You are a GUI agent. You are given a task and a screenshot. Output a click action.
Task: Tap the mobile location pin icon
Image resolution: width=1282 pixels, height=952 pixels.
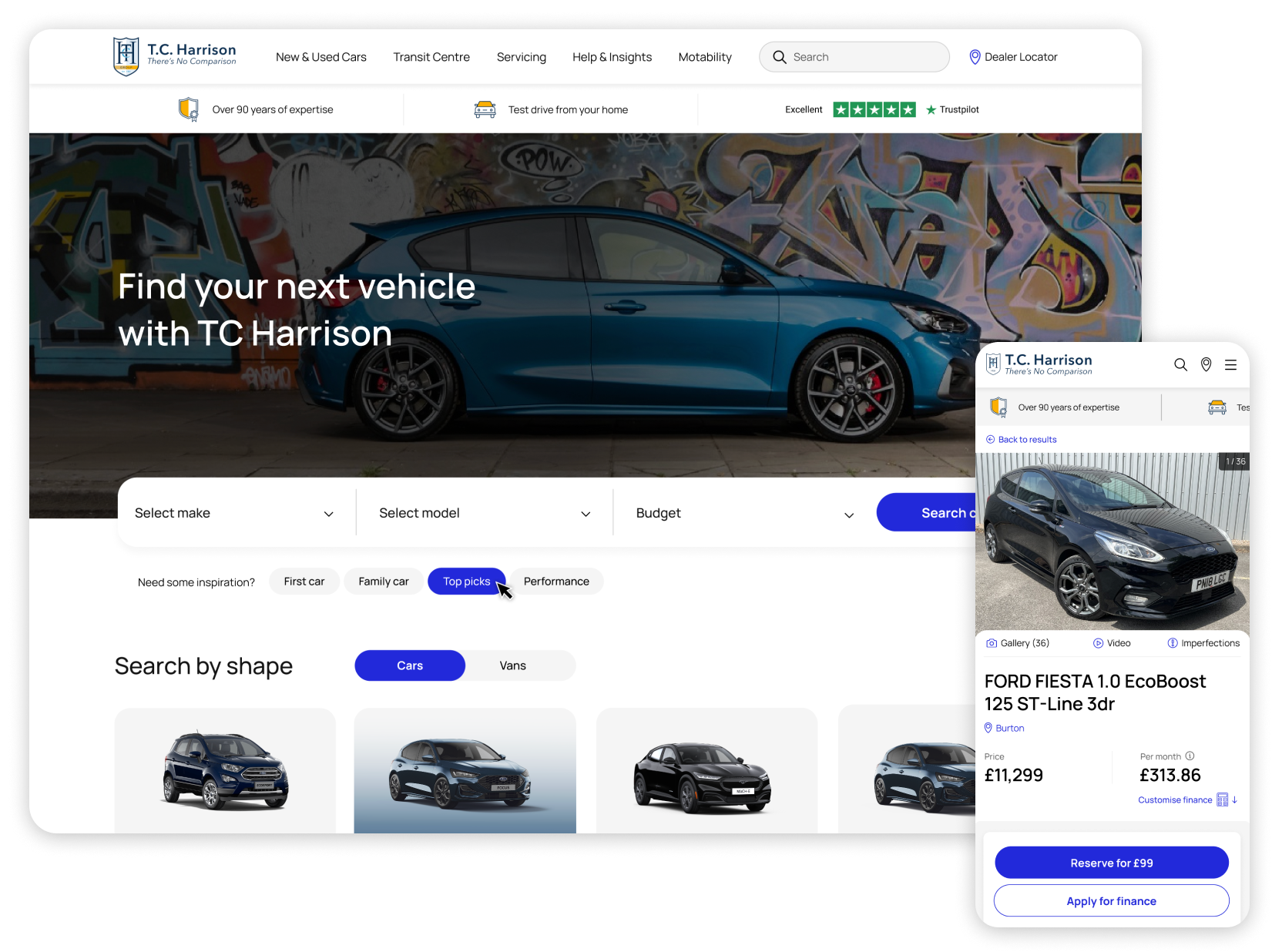1206,365
